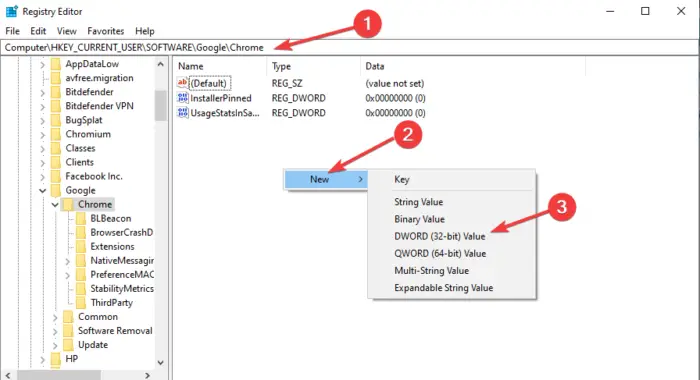This screenshot has width=700, height=380.
Task: Click the BrowserCrashD folder icon
Action: tap(81, 233)
